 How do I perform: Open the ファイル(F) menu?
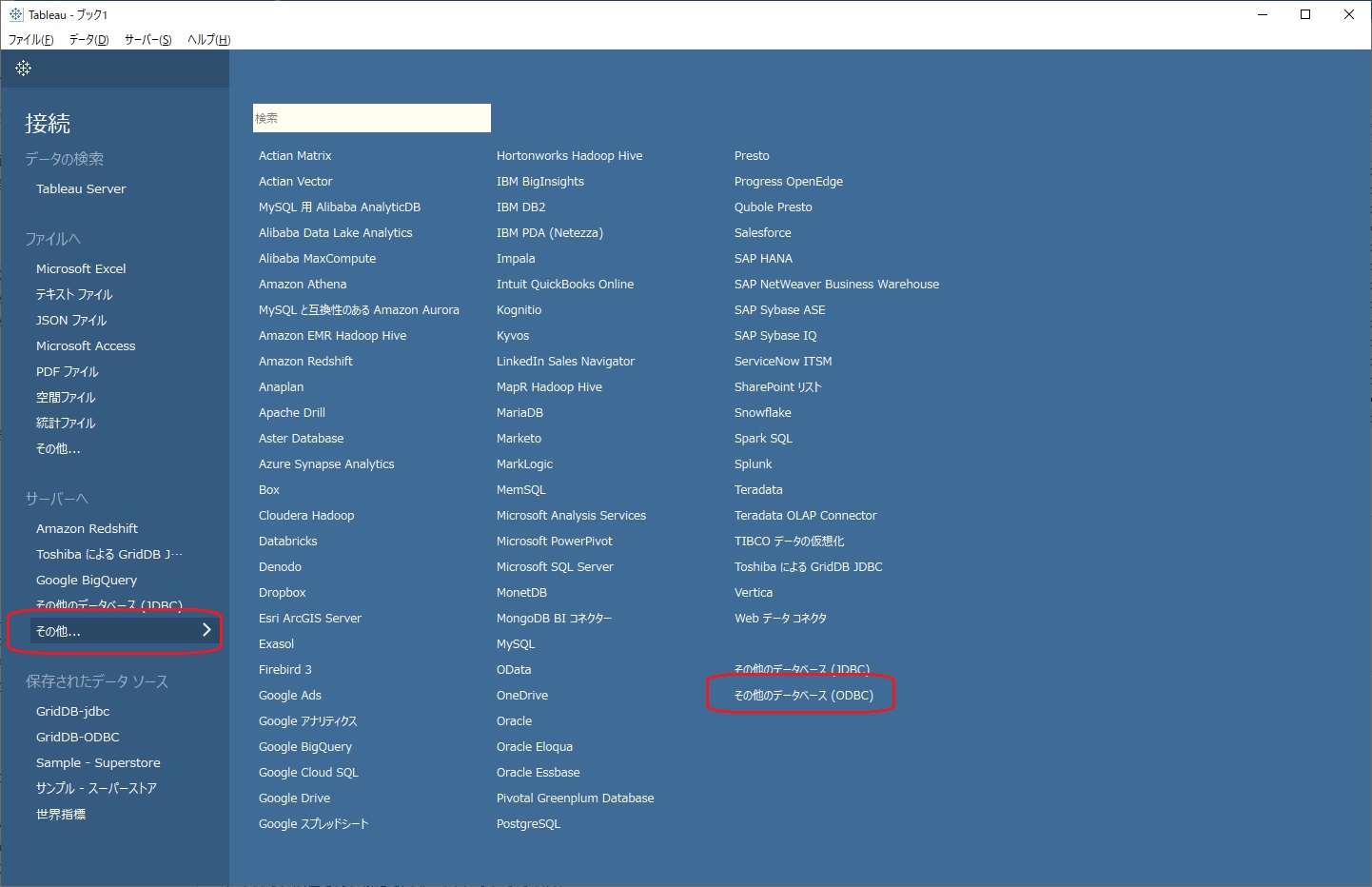[x=31, y=40]
